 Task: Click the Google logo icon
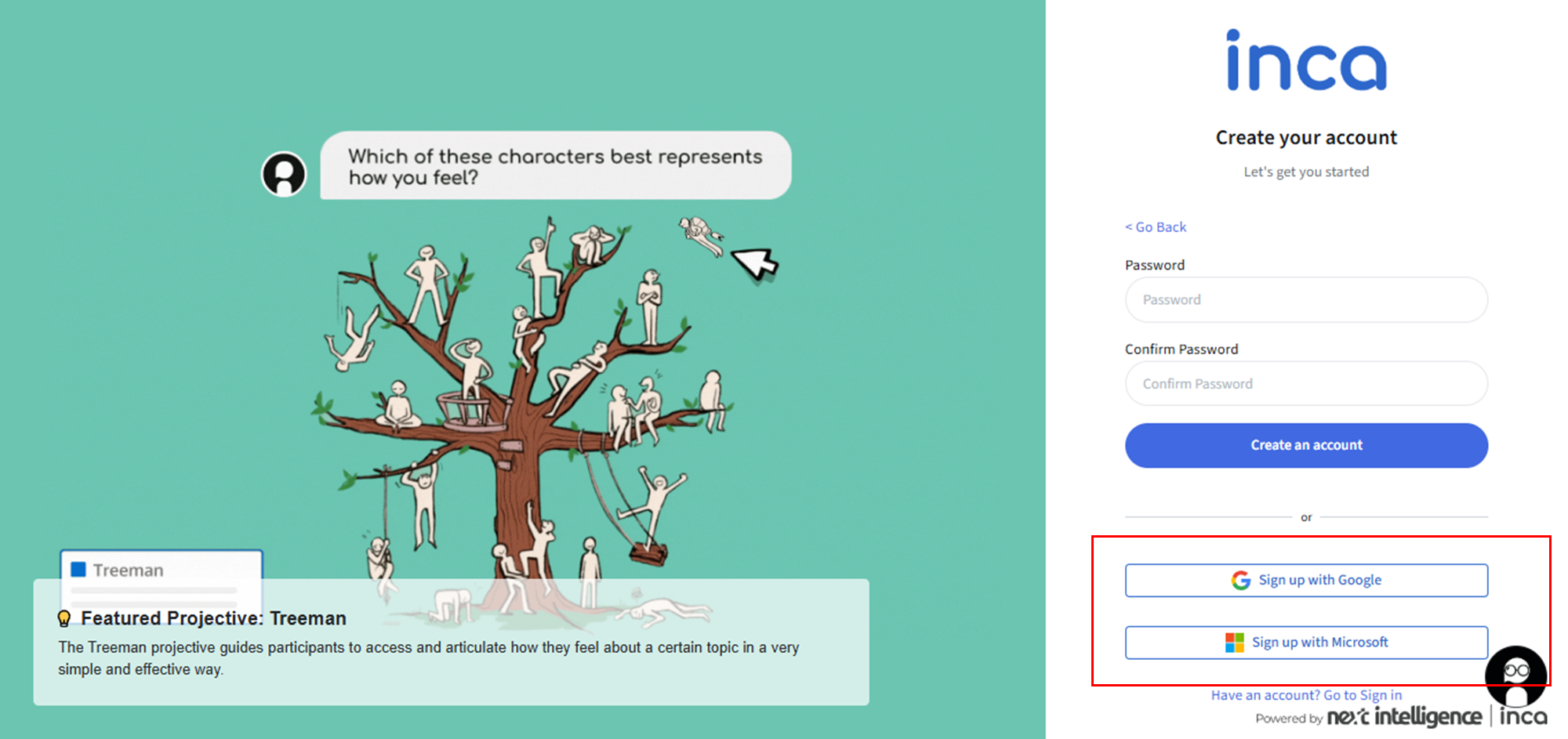(x=1240, y=580)
